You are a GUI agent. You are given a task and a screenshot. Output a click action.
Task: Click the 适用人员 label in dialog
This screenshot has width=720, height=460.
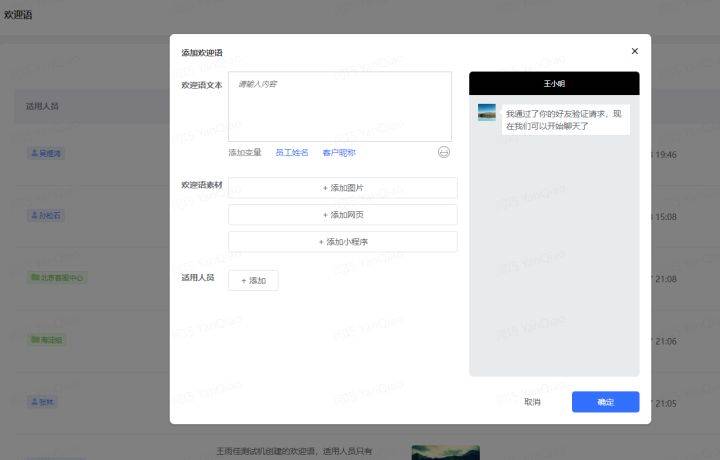[198, 277]
